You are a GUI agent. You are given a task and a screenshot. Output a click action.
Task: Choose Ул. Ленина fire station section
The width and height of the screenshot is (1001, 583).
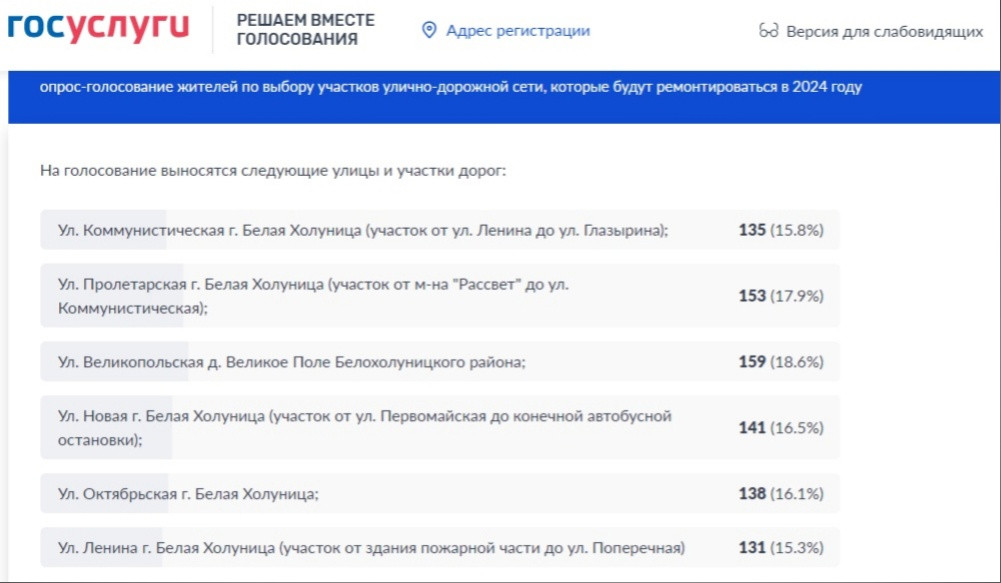click(x=371, y=548)
